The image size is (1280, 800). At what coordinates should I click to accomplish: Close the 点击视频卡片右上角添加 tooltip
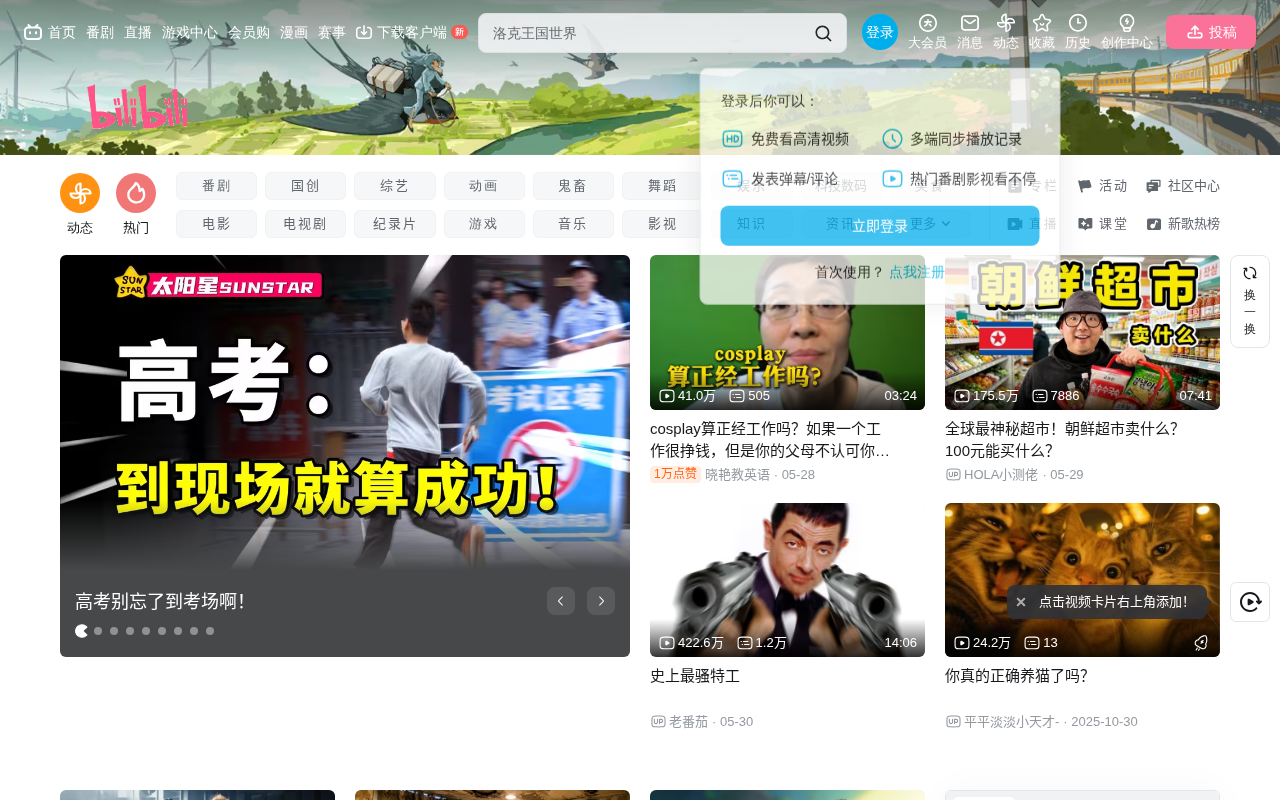point(1021,602)
